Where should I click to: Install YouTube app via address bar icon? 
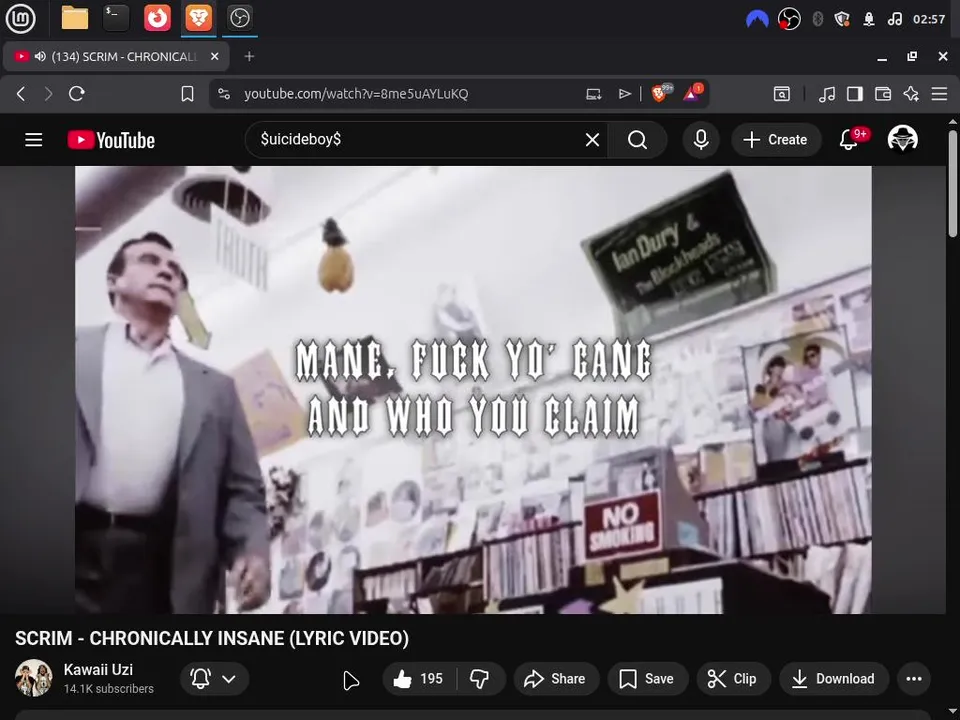[593, 94]
